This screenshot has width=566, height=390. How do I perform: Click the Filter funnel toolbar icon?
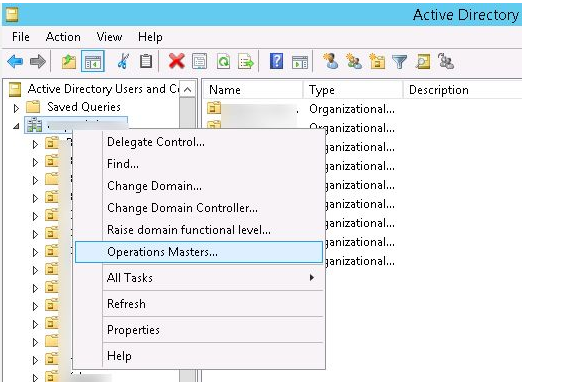point(400,62)
